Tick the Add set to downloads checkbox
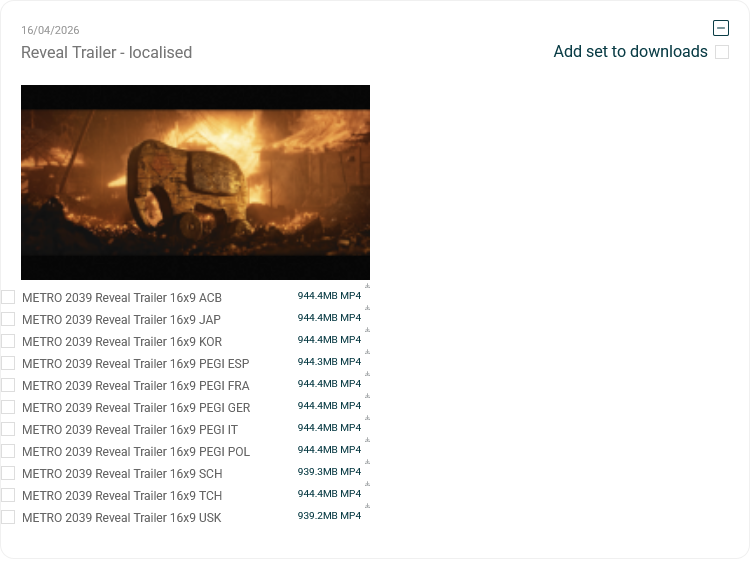 pos(722,52)
